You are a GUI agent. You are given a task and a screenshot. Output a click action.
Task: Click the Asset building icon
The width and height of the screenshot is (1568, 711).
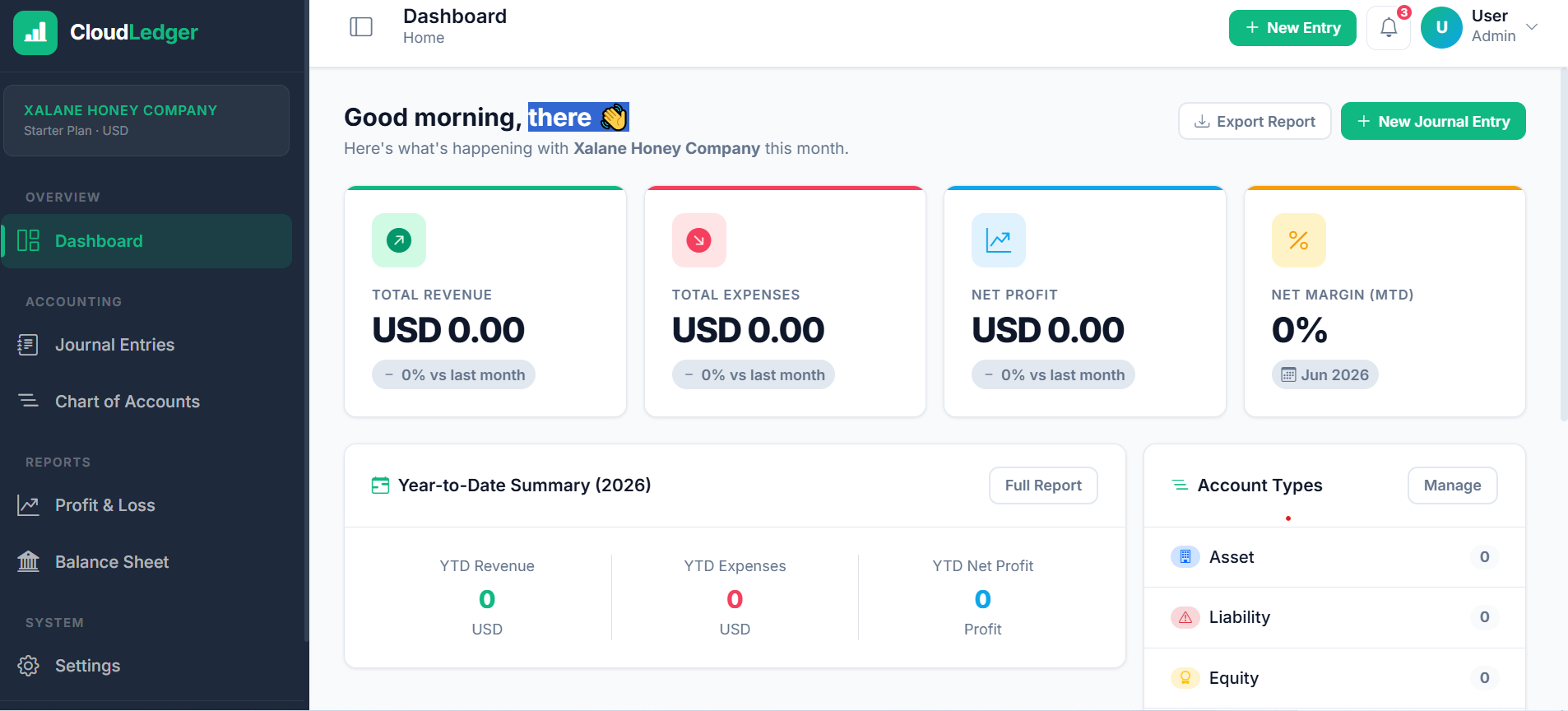pyautogui.click(x=1185, y=557)
